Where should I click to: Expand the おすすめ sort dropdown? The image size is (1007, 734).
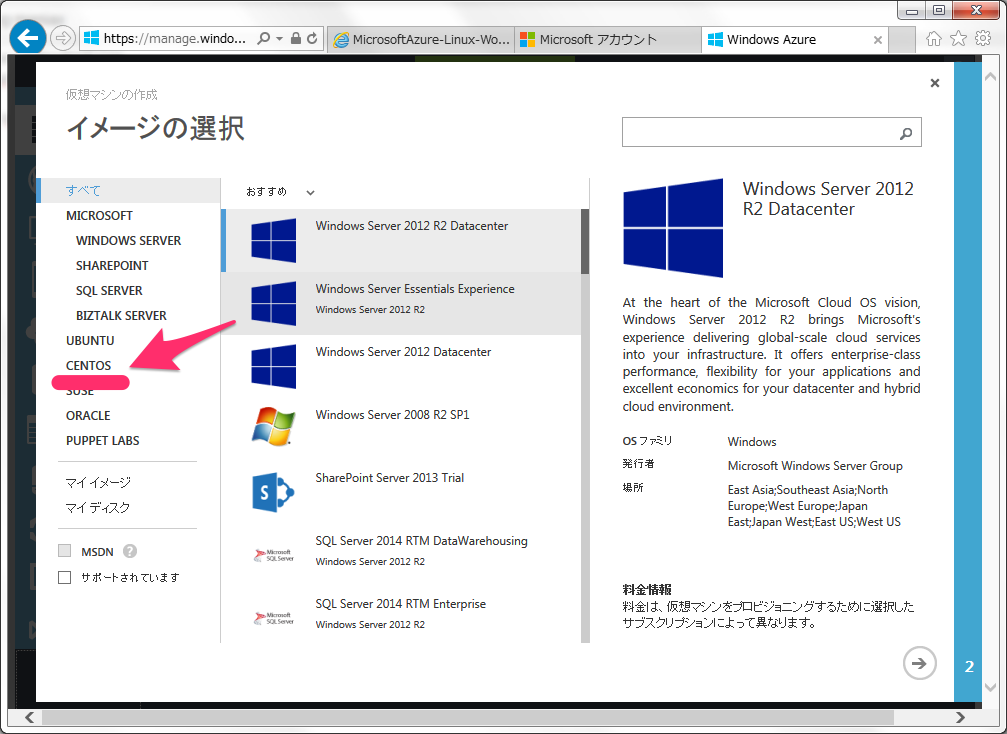280,192
